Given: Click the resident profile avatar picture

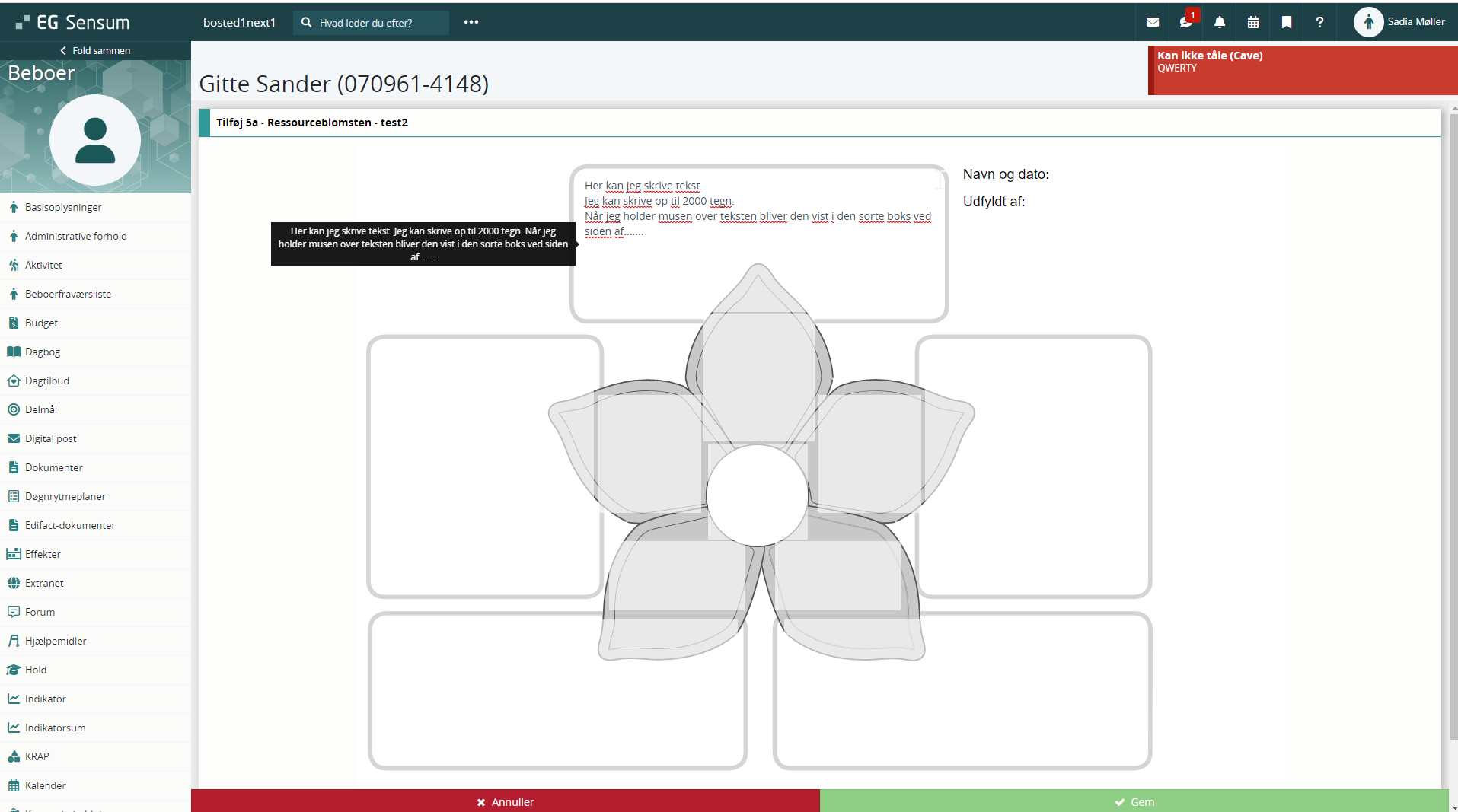Looking at the screenshot, I should click(95, 140).
